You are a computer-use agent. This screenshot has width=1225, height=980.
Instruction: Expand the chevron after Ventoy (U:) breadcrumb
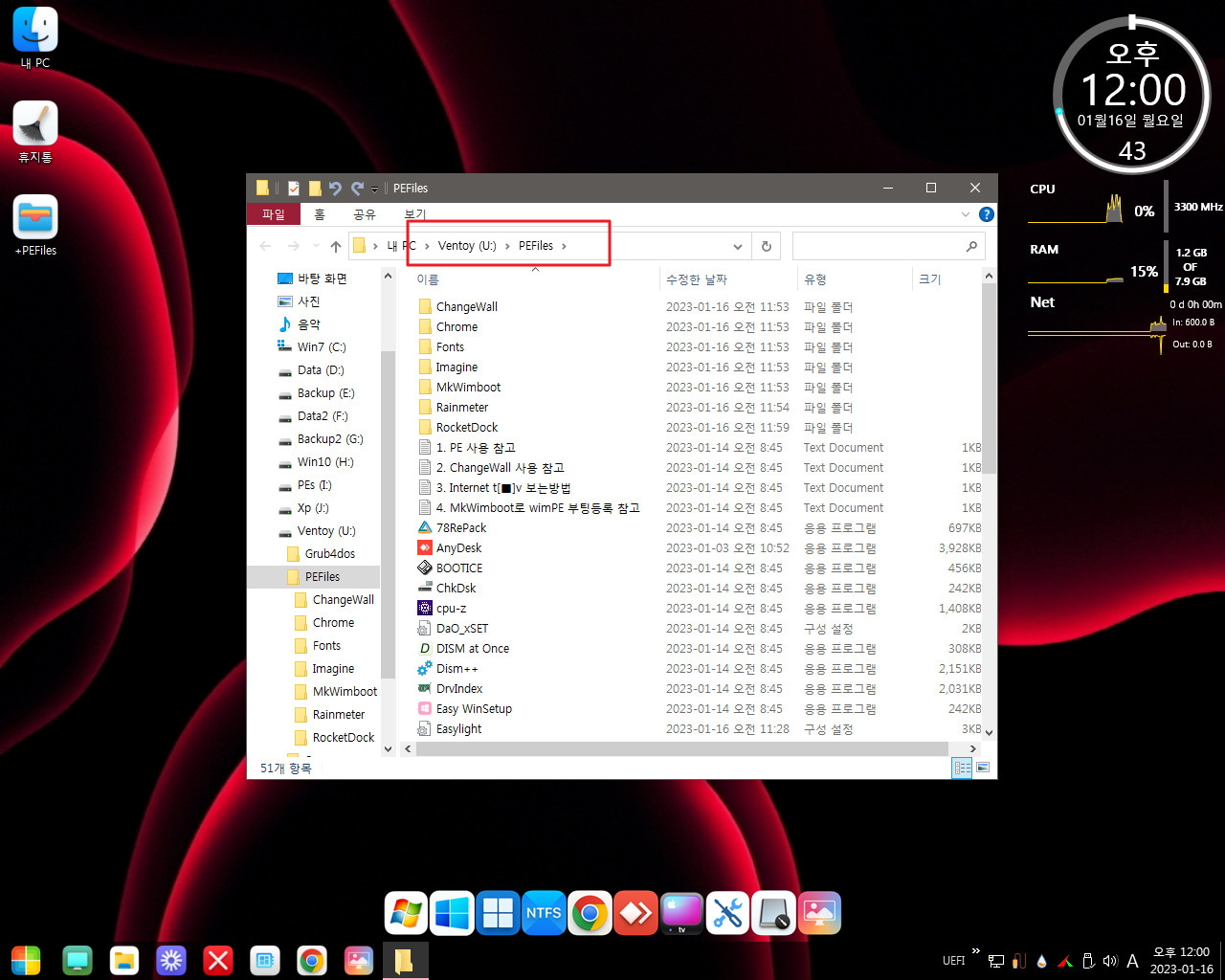(x=507, y=246)
